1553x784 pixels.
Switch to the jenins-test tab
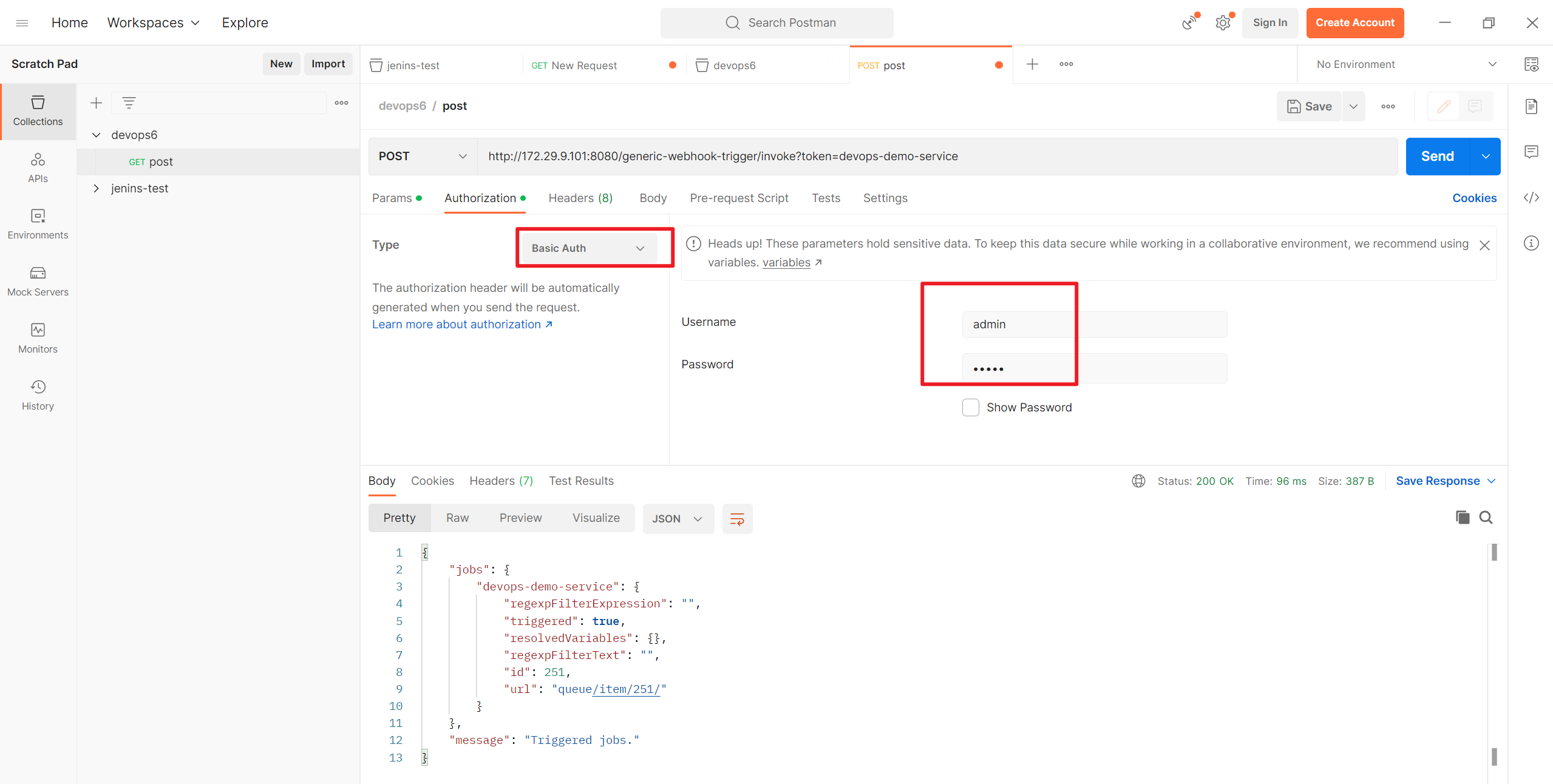[x=441, y=65]
